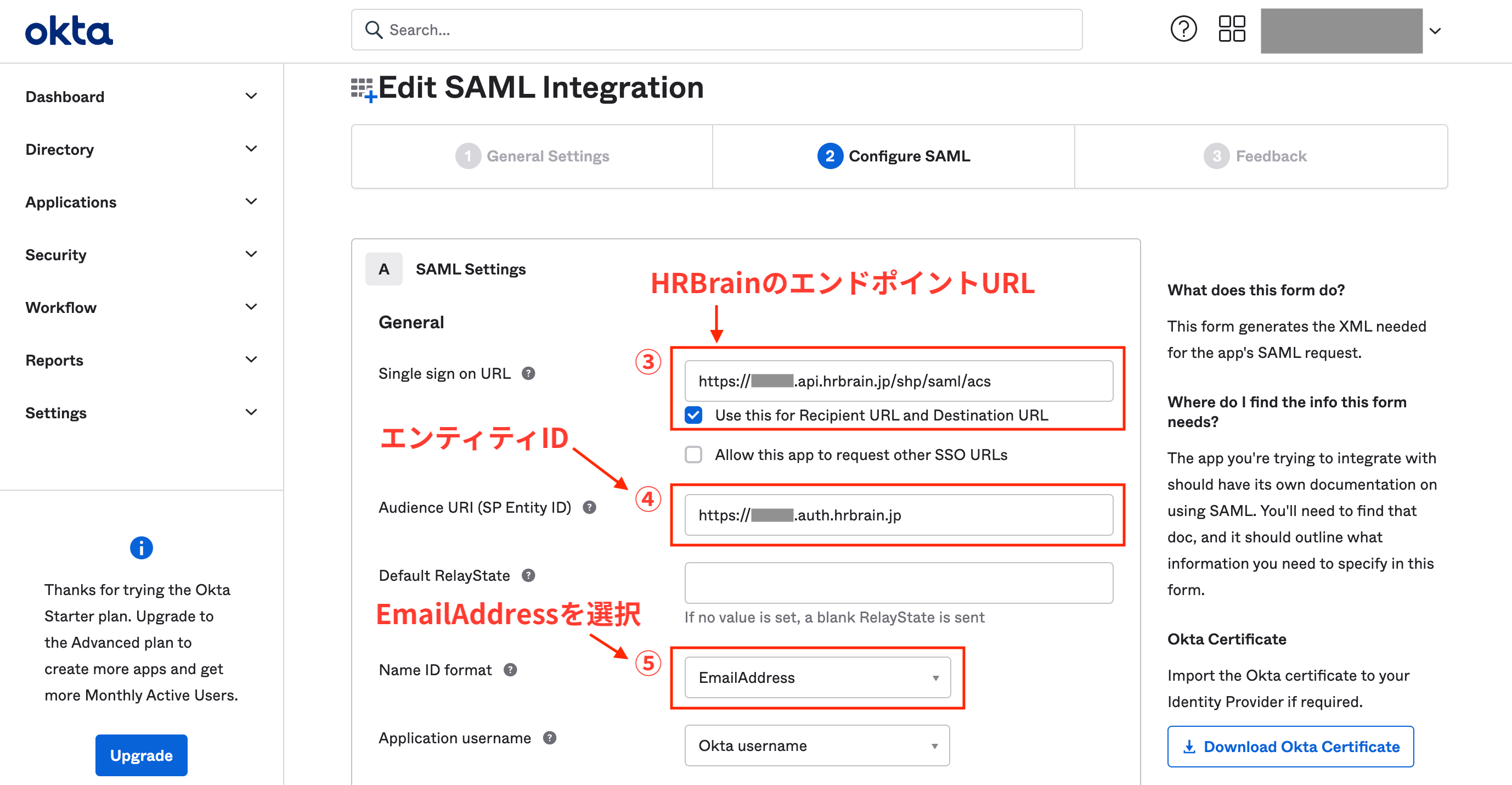Click the General subsection heading

(x=411, y=322)
